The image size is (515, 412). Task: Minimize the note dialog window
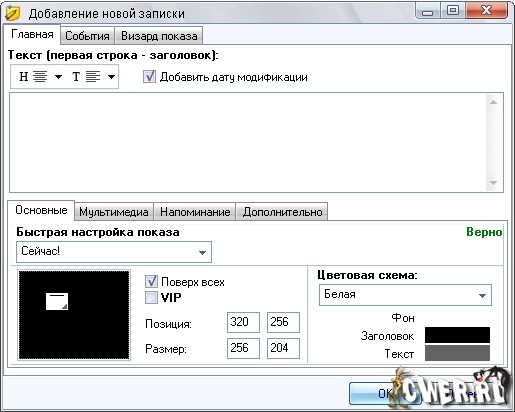point(428,11)
